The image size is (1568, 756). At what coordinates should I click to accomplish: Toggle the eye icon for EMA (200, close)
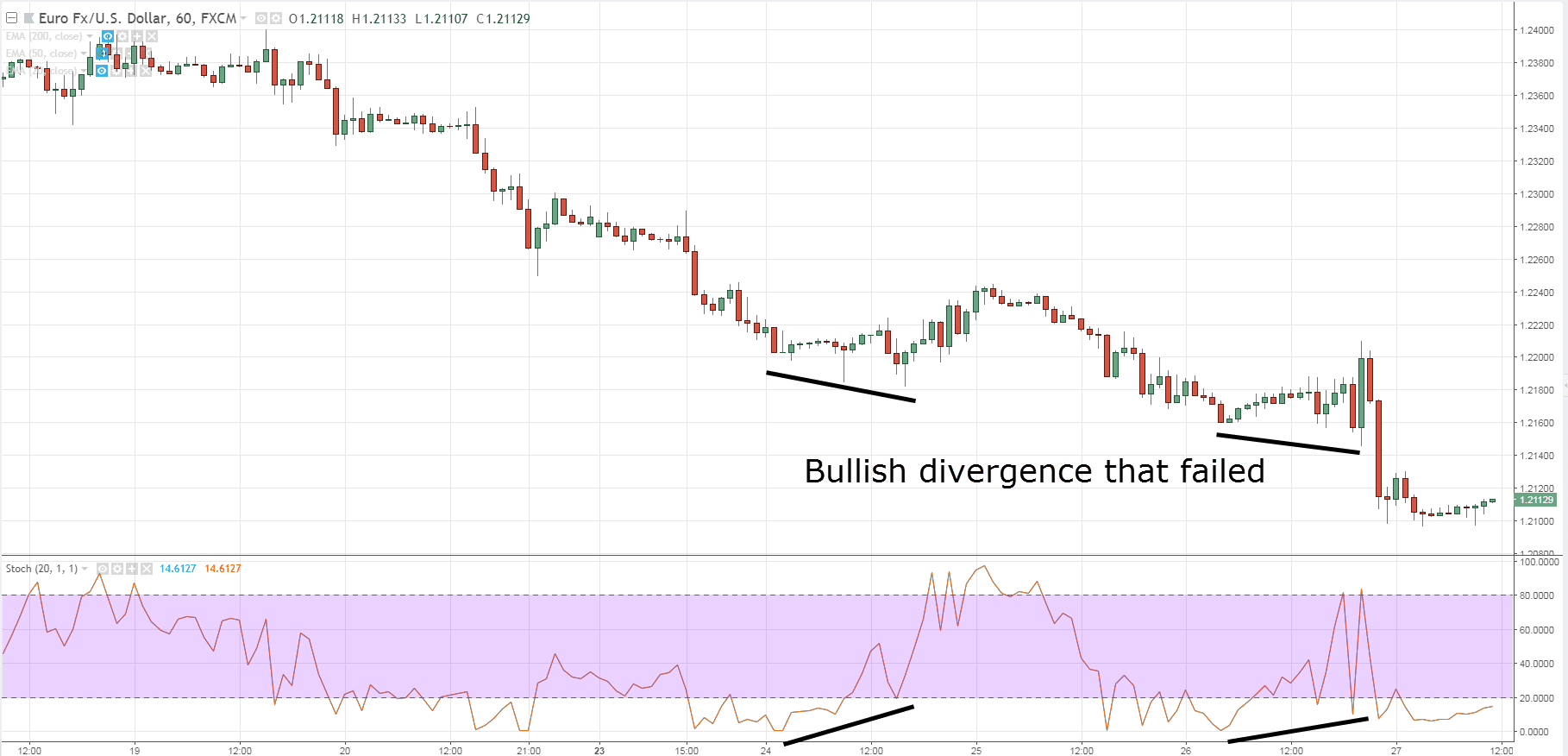[108, 36]
